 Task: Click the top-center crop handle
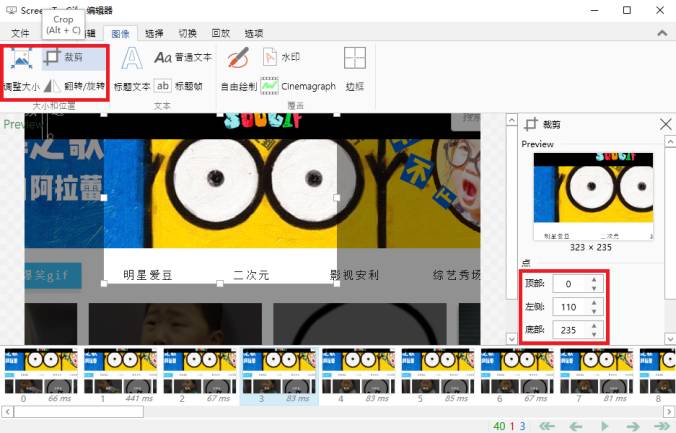click(x=220, y=114)
